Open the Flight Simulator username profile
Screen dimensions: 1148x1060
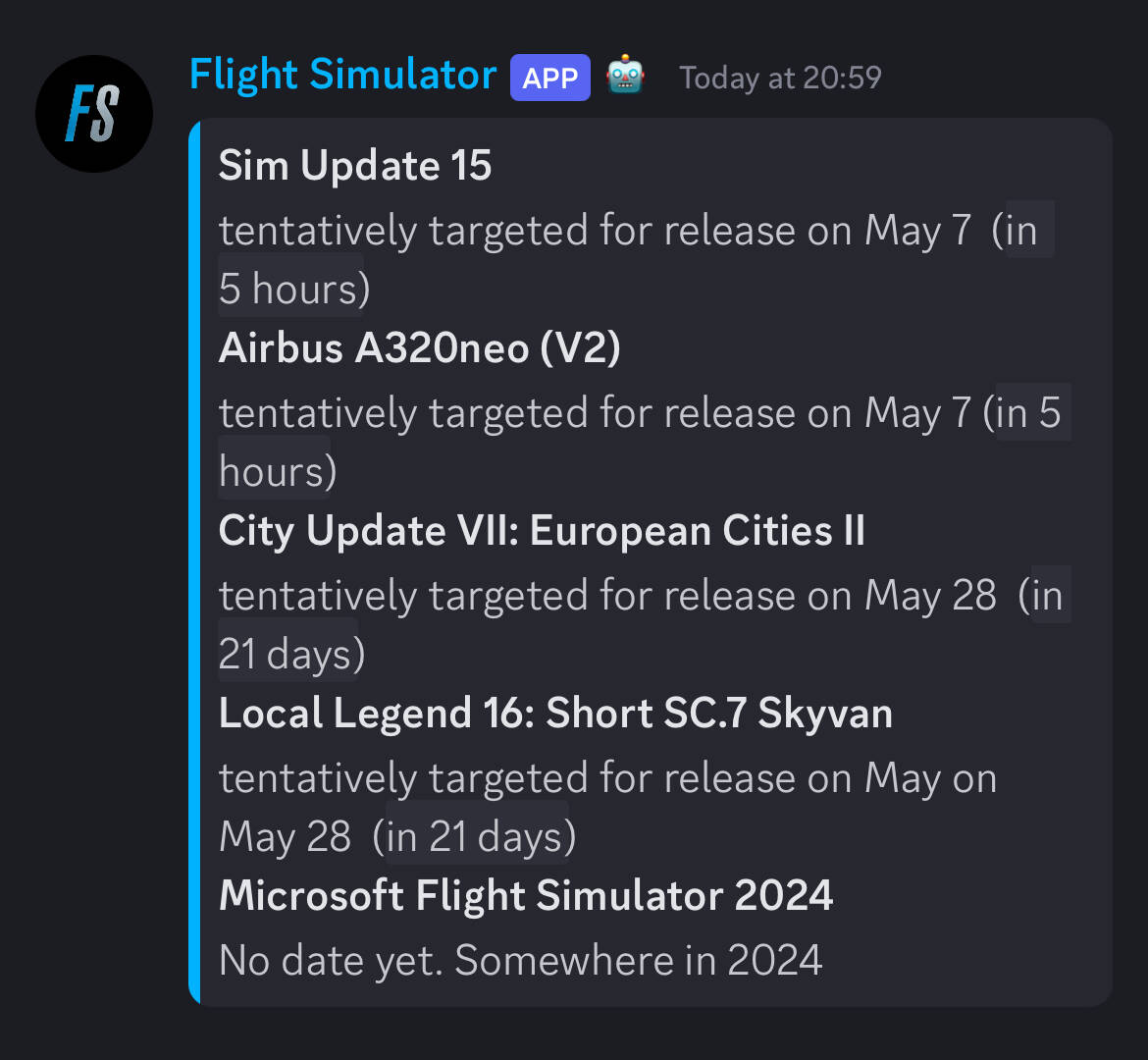(342, 76)
